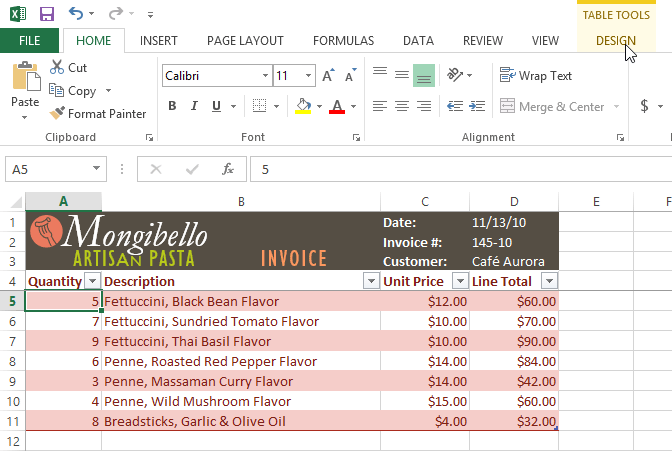Apply yellow fill color bucket
Screen dimensions: 672x451
pos(303,106)
